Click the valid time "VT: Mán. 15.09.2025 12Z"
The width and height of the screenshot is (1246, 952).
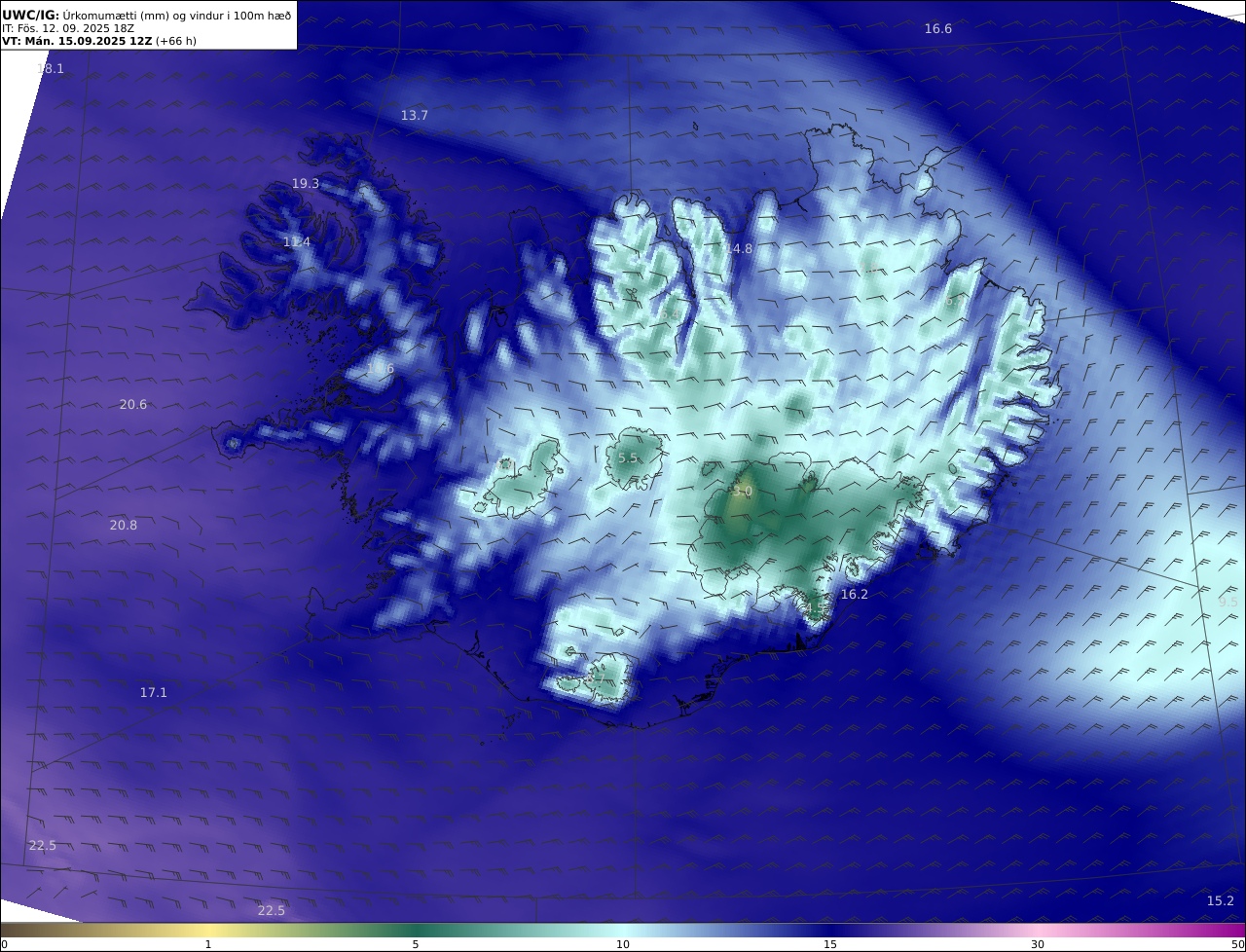tap(77, 41)
